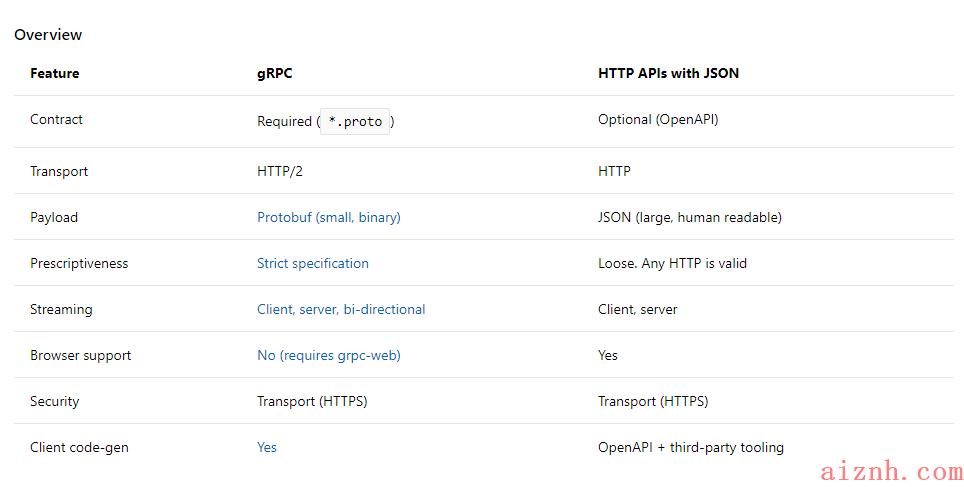Select the Contract row label
Screen dimensions: 964x487
tap(56, 119)
